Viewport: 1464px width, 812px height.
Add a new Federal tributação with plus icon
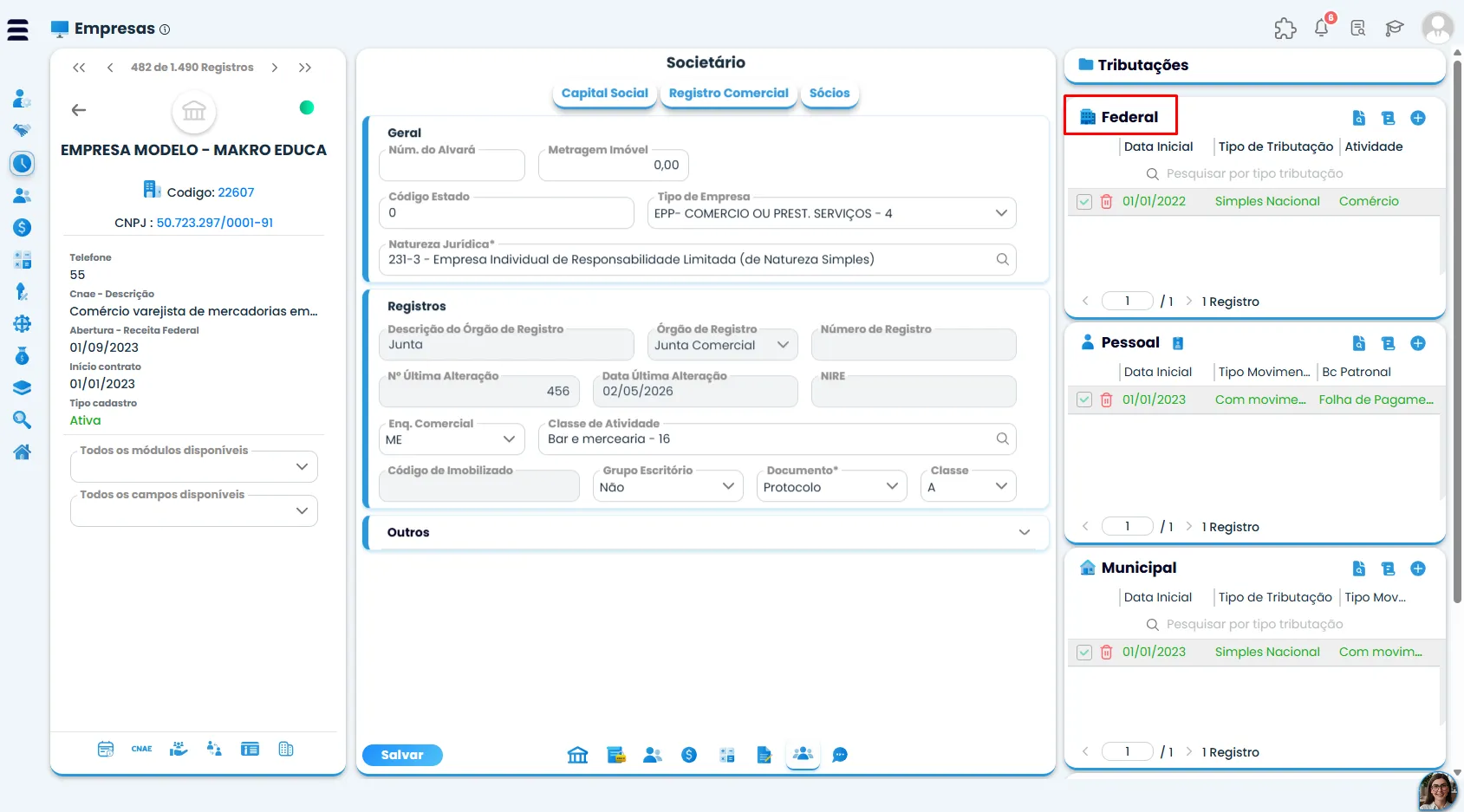coord(1418,118)
